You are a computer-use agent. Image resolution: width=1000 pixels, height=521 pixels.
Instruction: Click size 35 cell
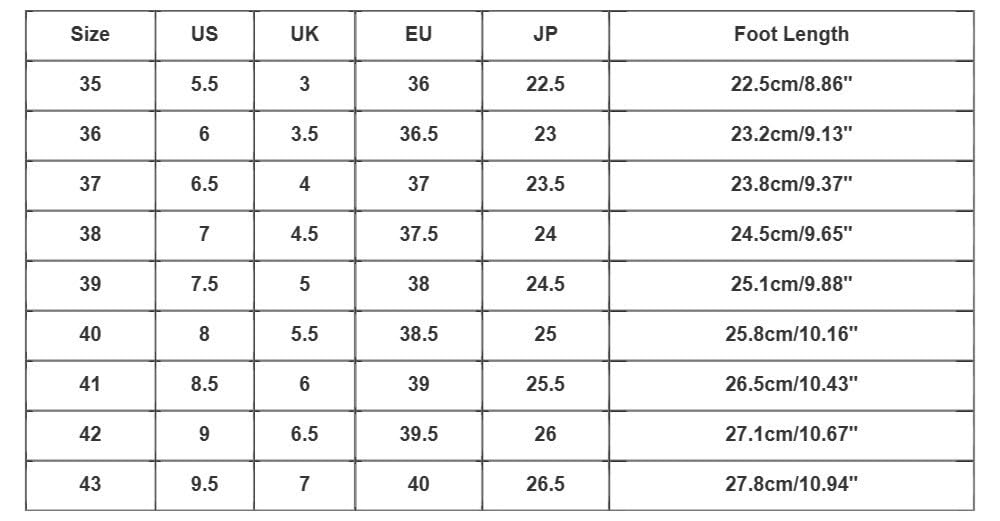point(90,84)
